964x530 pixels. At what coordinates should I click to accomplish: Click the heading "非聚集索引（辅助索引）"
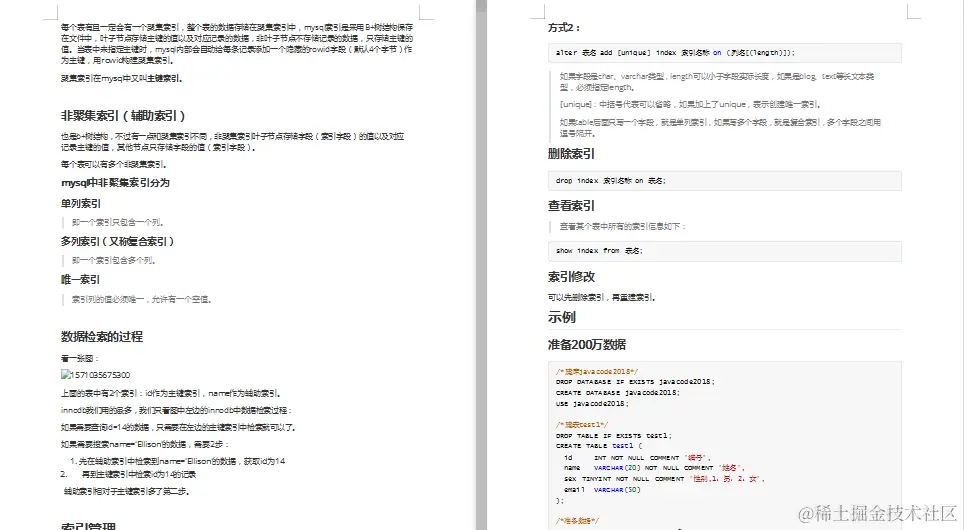[x=123, y=116]
